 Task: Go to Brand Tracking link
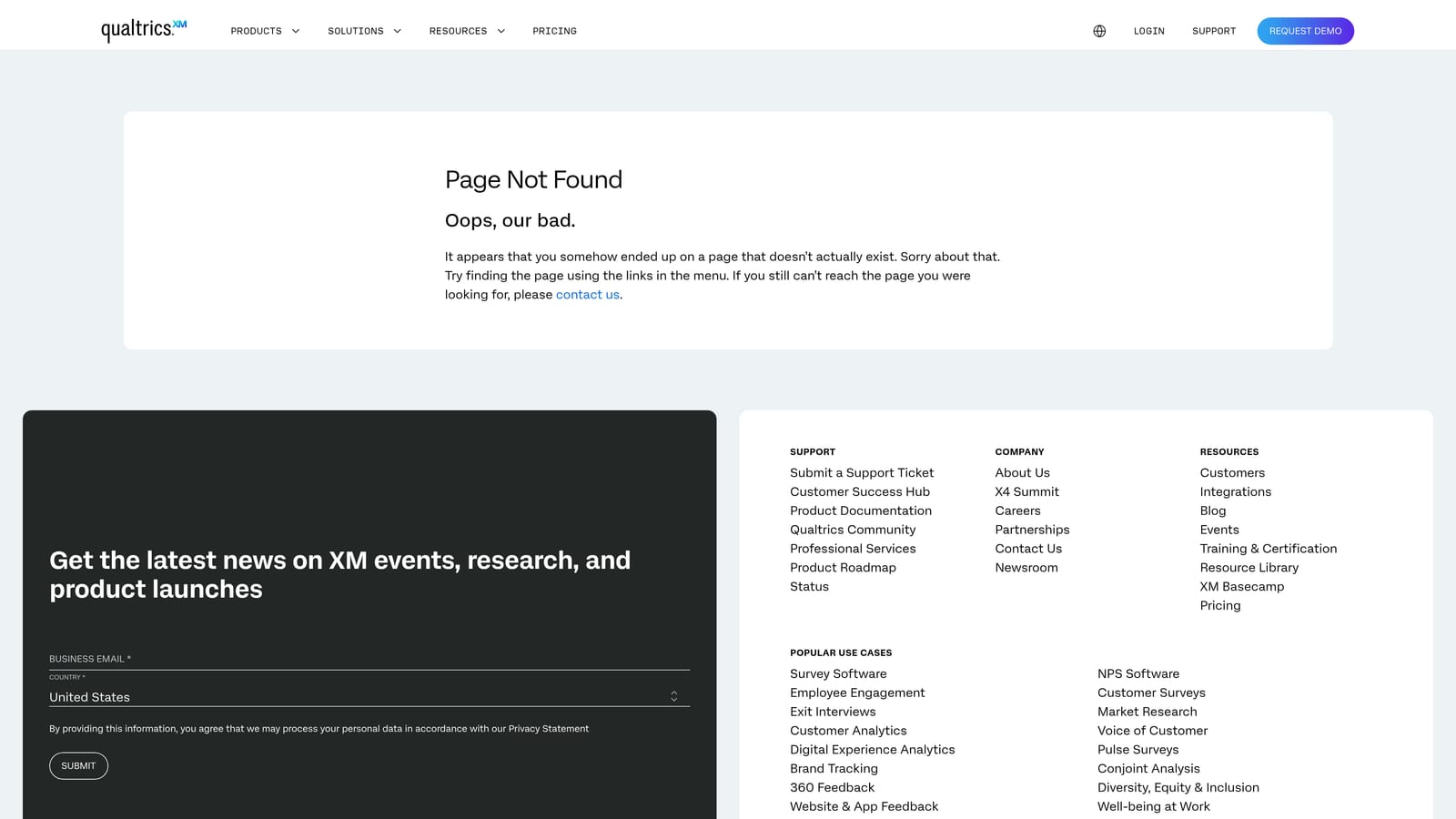834,769
